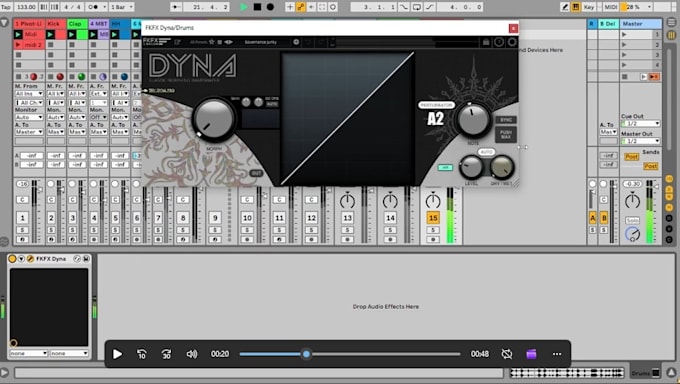Solo track 1
The image size is (680, 384).
coord(22,230)
